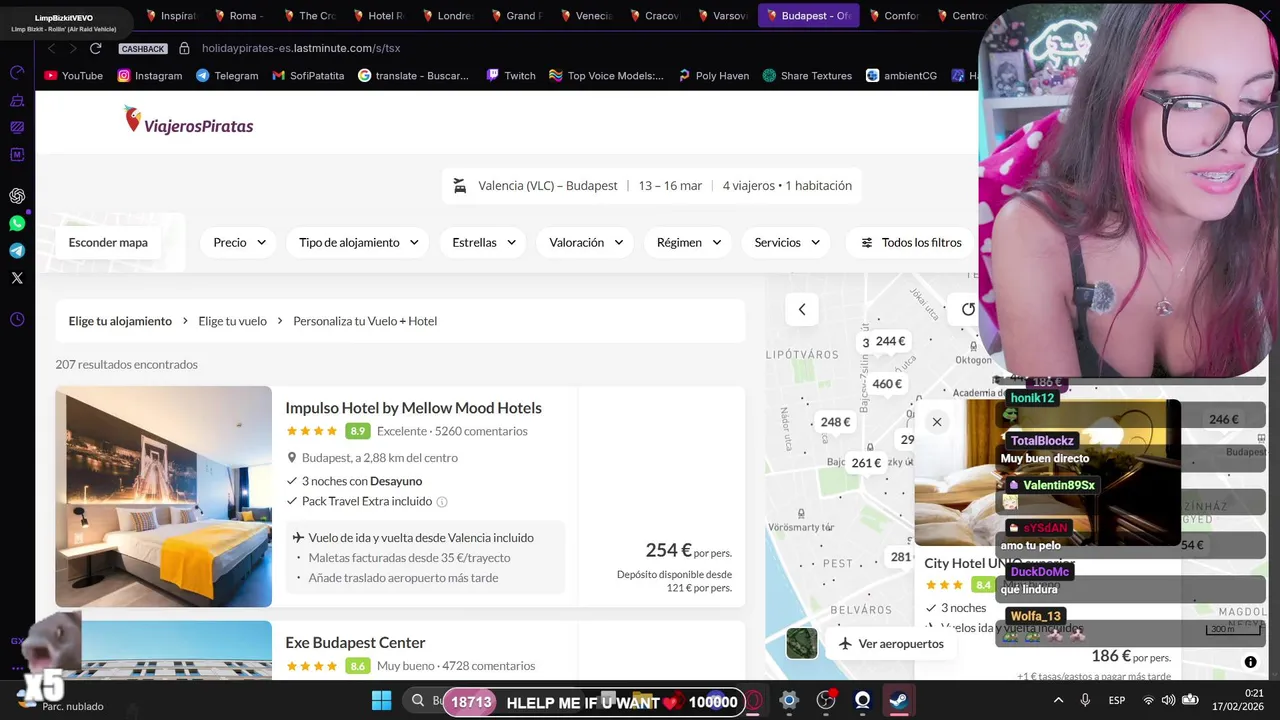Expand the Régimen filter dropdown
This screenshot has width=1280, height=720.
click(x=689, y=242)
